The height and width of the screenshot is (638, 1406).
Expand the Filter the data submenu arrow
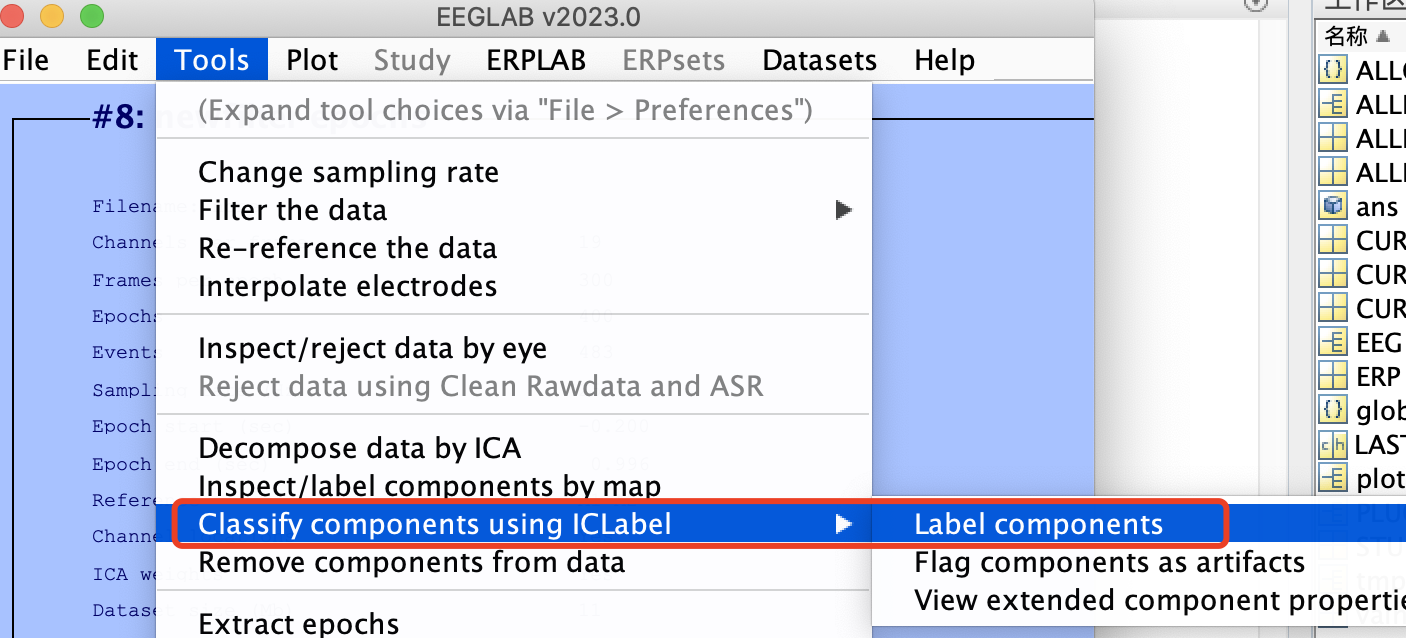[x=844, y=210]
